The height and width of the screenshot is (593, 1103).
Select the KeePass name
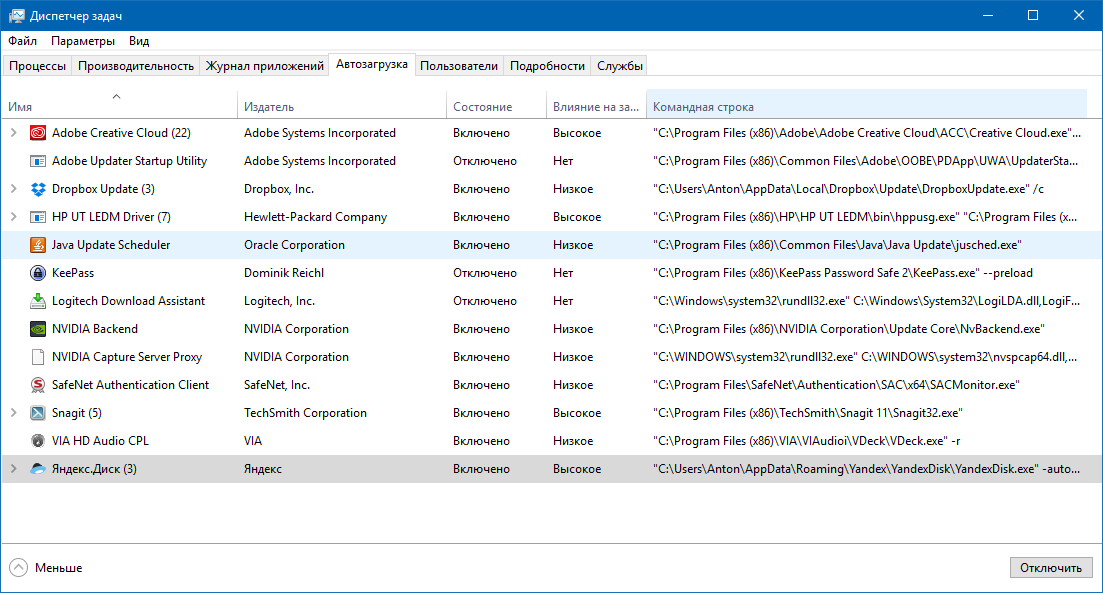pos(73,273)
